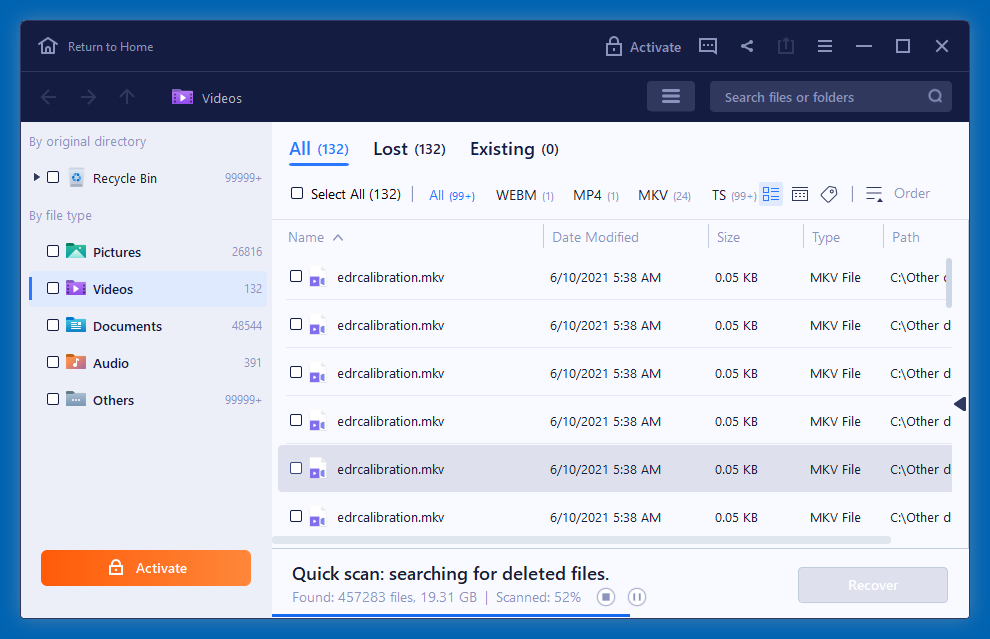Collapse the right-edge panel arrow

coord(961,404)
